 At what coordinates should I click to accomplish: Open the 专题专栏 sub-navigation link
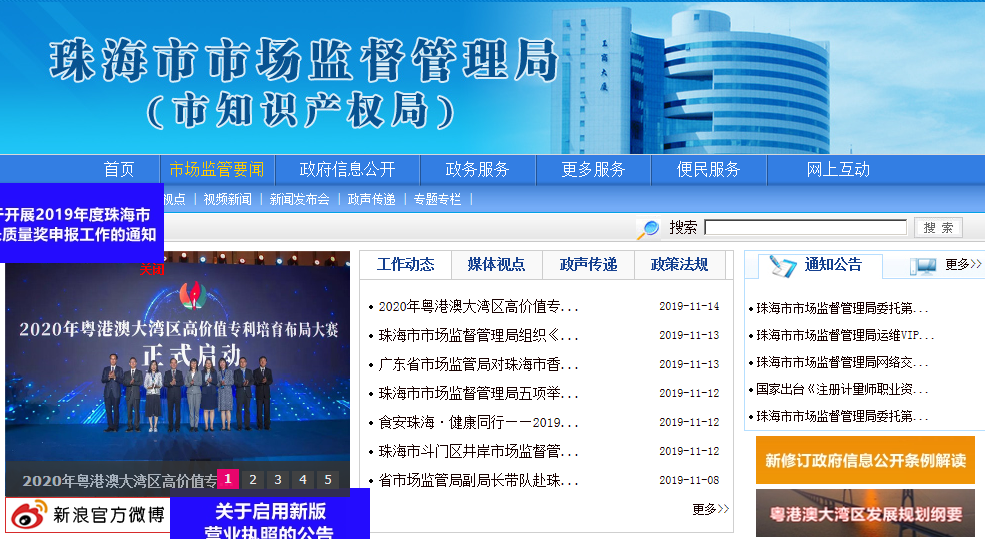coord(437,199)
